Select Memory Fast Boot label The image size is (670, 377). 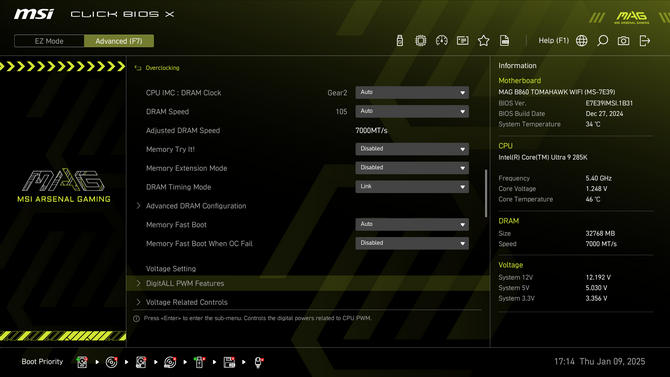pos(176,224)
